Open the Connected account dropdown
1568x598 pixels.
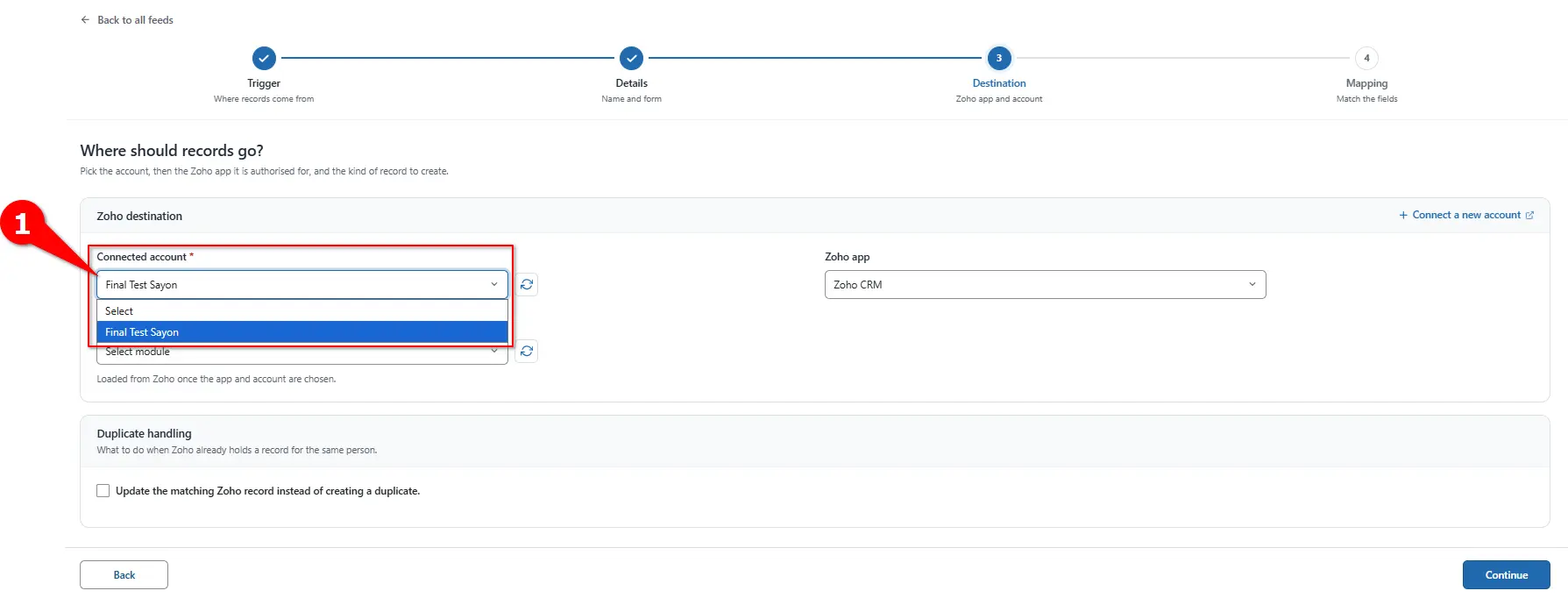[302, 285]
